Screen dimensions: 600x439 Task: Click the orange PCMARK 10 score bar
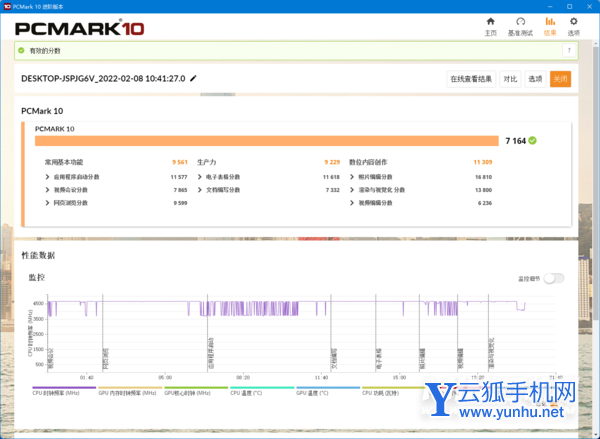click(x=267, y=141)
